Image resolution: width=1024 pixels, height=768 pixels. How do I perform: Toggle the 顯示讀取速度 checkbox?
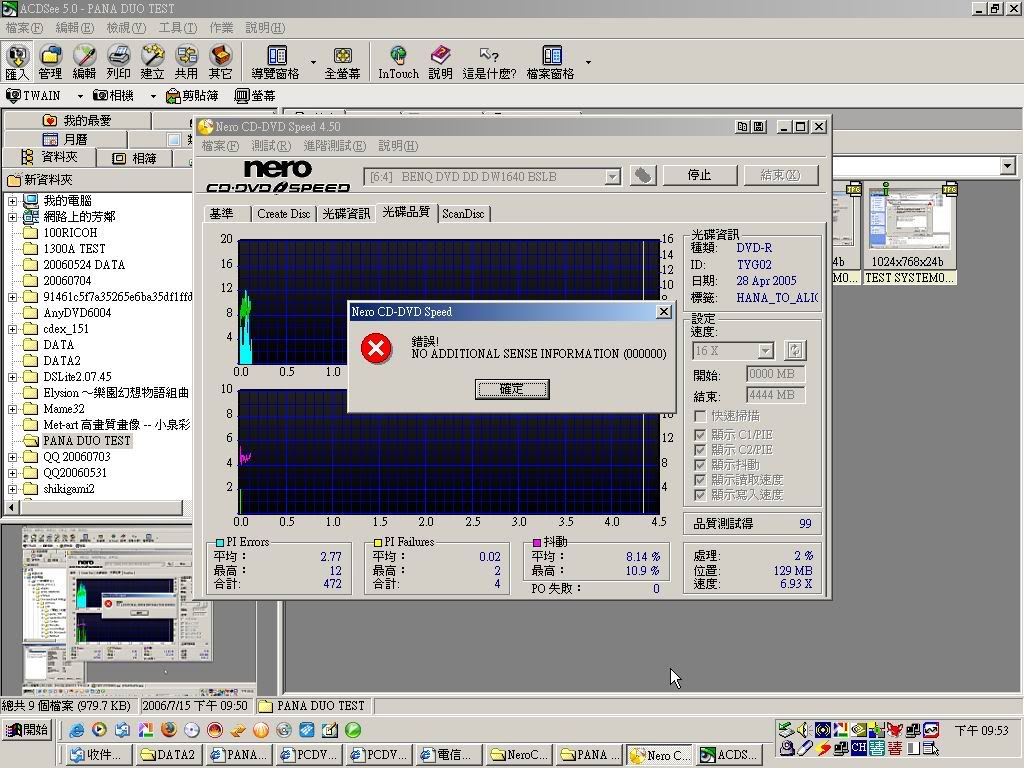pyautogui.click(x=701, y=480)
